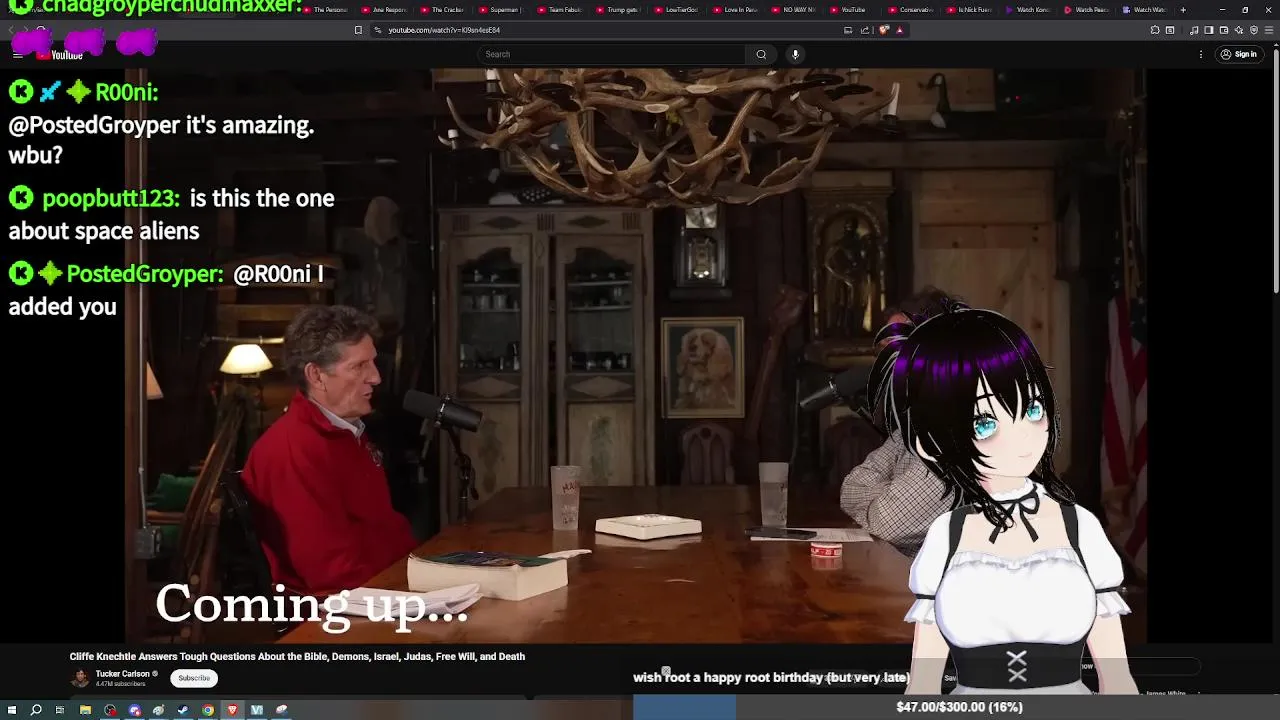Toggle the browser sidebar panel icon
The image size is (1280, 720).
coord(1209,30)
